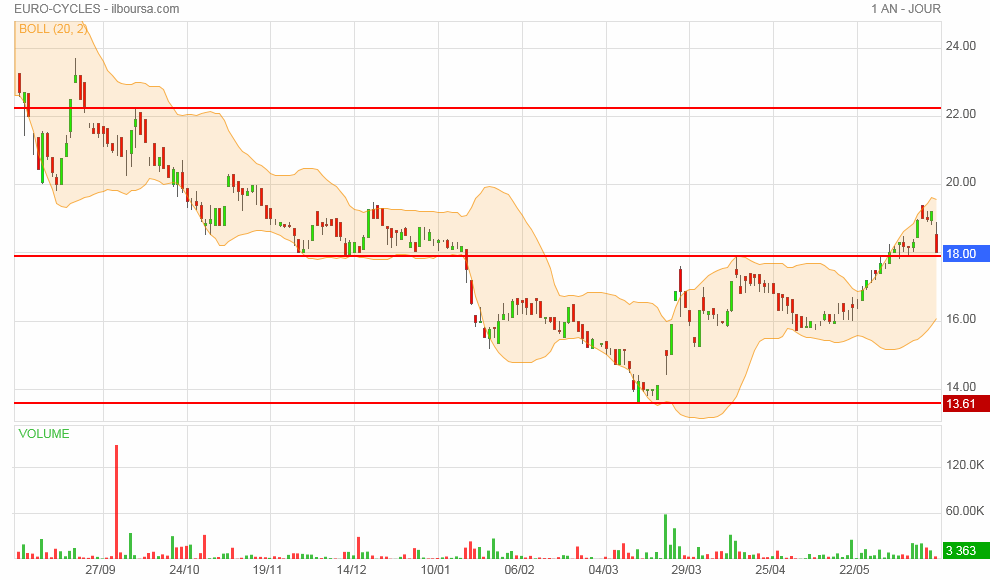Click the 14.00 price axis label
The width and height of the screenshot is (990, 580).
tap(960, 388)
